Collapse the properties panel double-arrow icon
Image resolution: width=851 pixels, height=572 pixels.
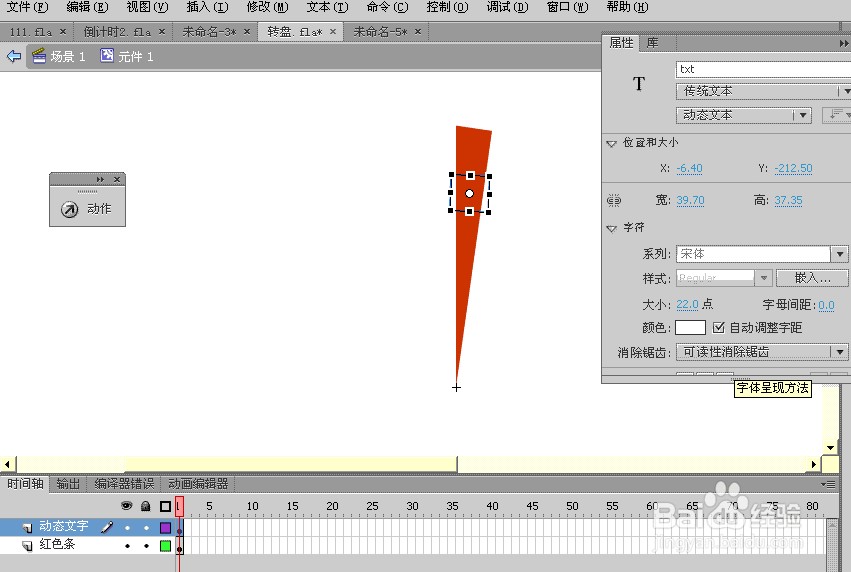(x=844, y=43)
